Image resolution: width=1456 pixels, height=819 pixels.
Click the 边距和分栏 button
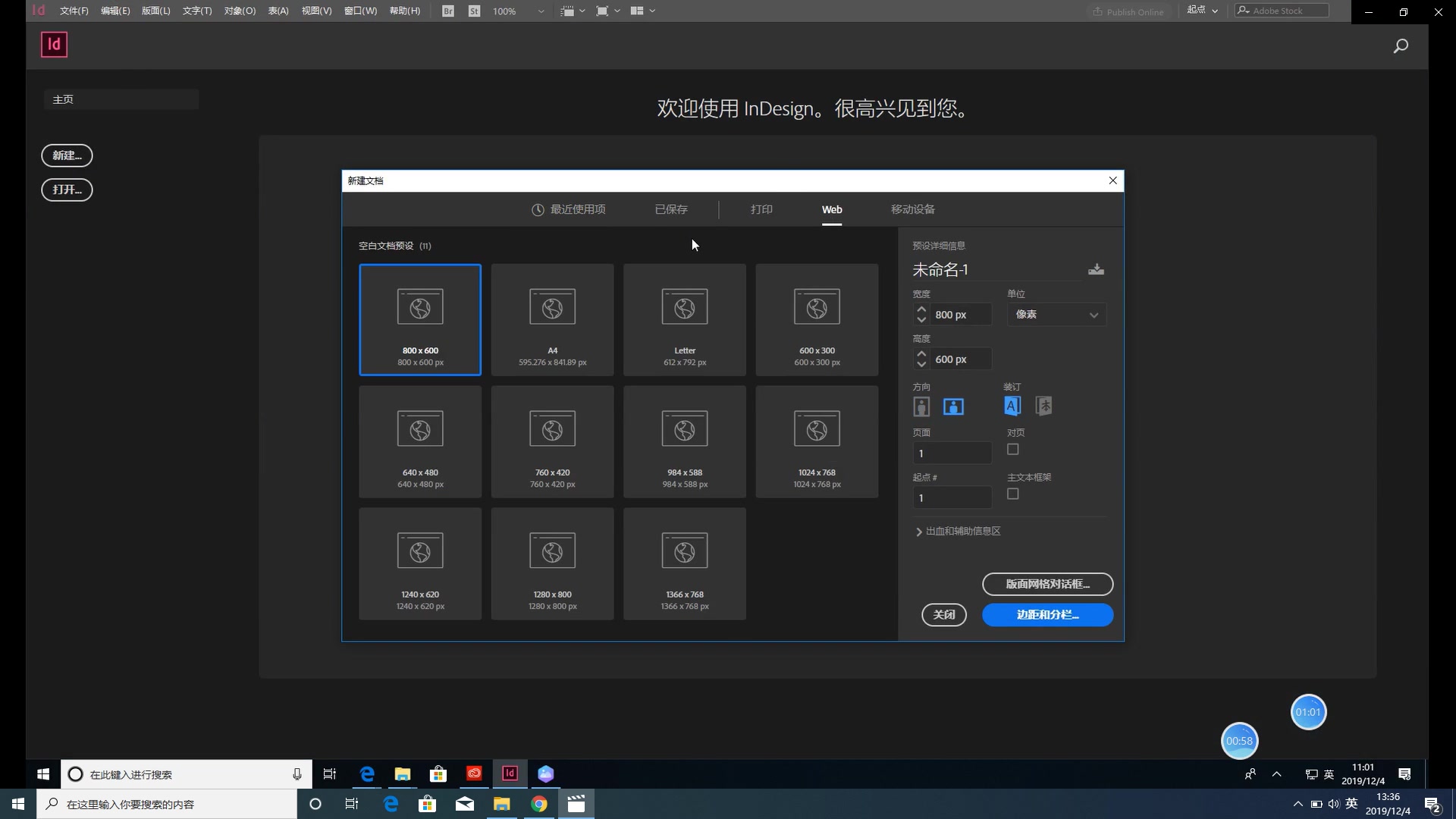pyautogui.click(x=1047, y=614)
